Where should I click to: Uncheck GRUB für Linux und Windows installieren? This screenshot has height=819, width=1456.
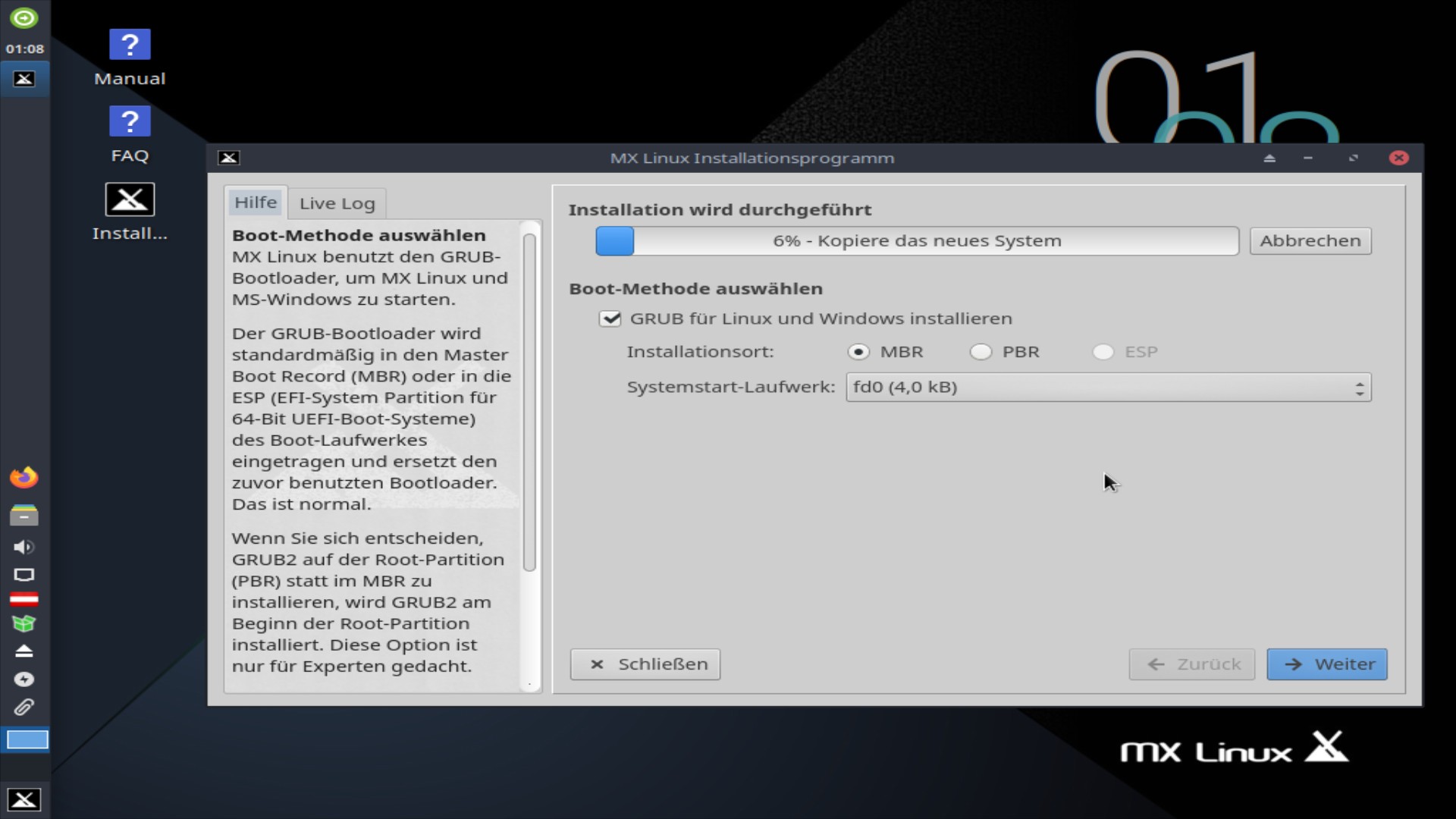pyautogui.click(x=611, y=318)
